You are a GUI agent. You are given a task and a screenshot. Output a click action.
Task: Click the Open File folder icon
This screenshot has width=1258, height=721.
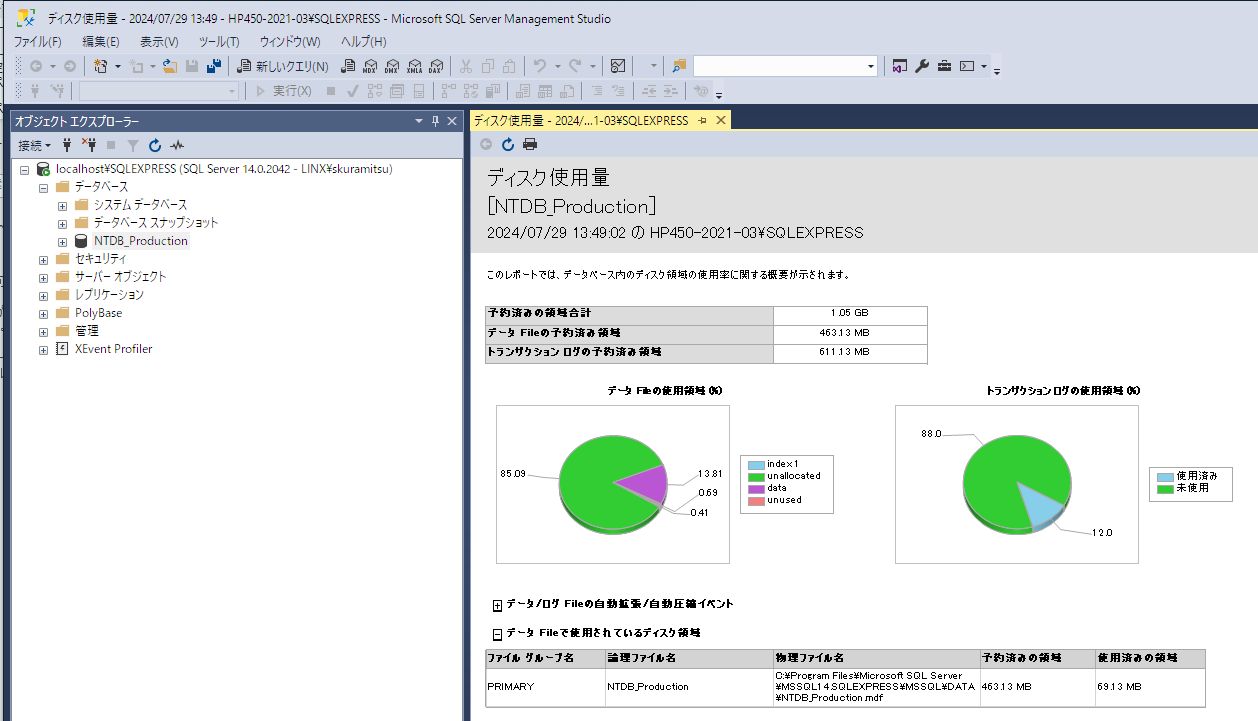point(170,66)
